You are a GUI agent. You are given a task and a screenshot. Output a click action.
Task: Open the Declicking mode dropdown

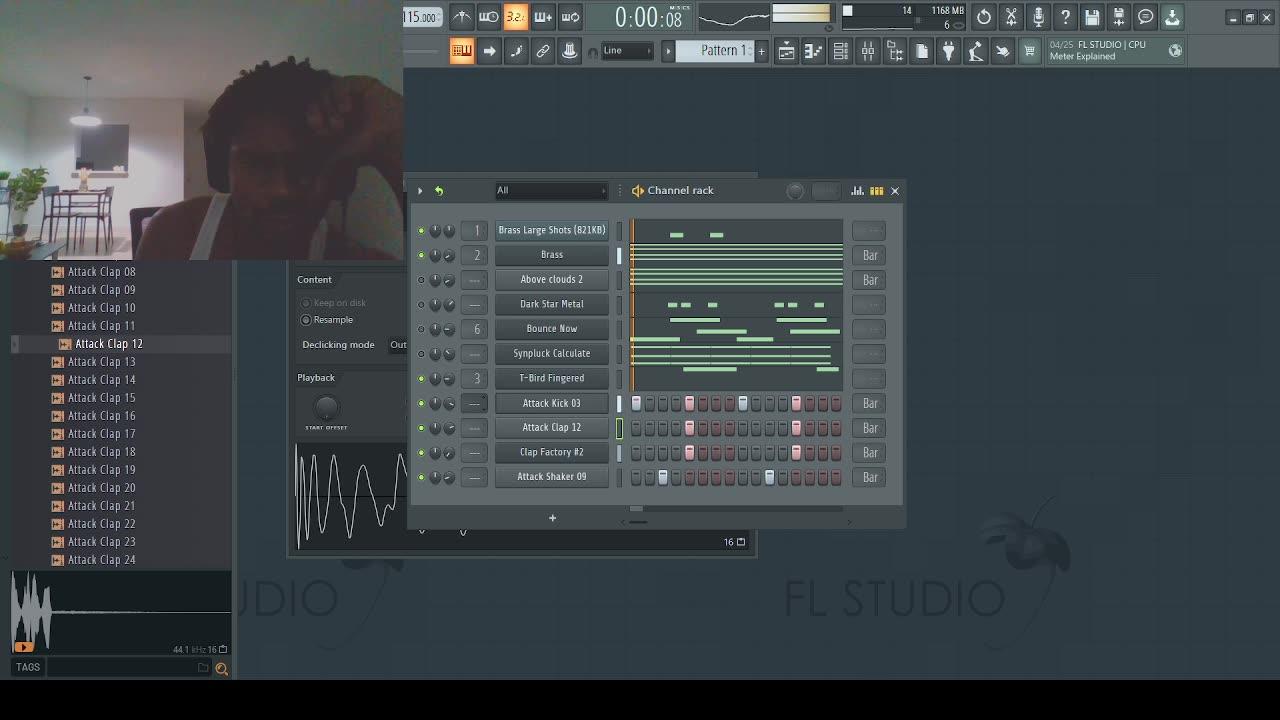click(398, 345)
